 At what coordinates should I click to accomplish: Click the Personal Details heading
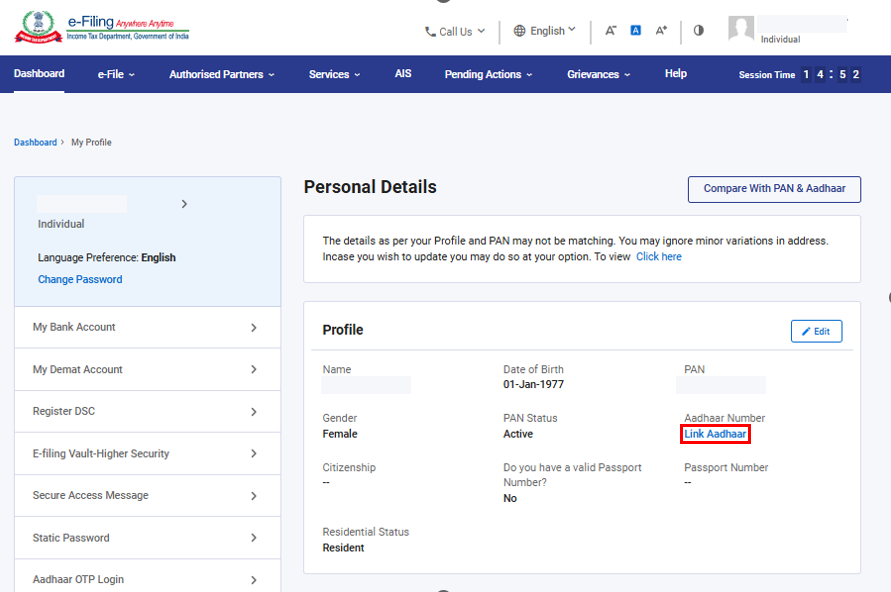pyautogui.click(x=370, y=187)
